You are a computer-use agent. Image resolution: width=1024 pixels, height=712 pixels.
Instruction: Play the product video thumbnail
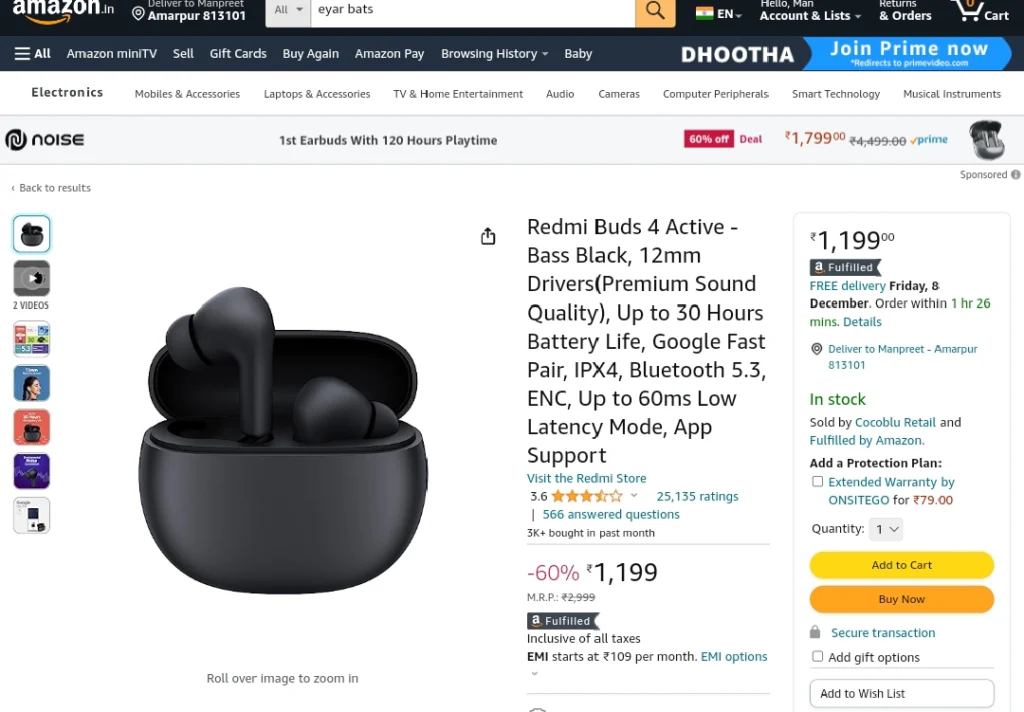tap(31, 278)
